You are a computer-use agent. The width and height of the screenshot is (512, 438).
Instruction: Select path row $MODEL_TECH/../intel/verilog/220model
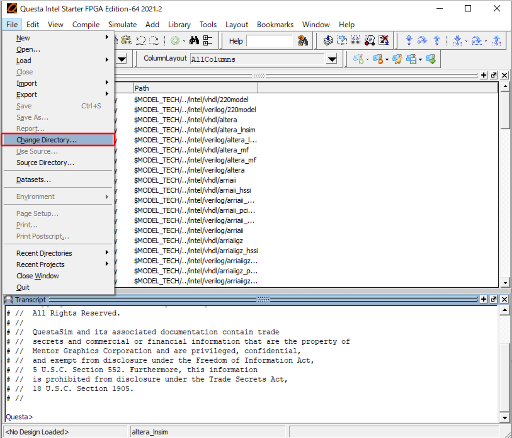coord(195,109)
